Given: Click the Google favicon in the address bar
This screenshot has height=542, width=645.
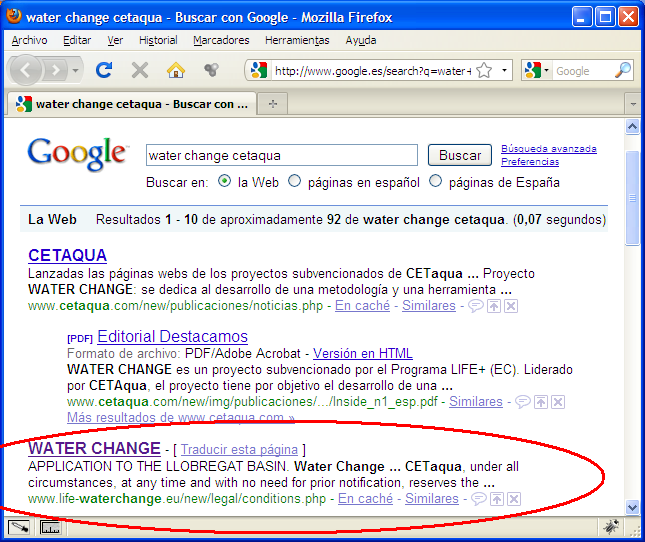Looking at the screenshot, I should coord(260,70).
